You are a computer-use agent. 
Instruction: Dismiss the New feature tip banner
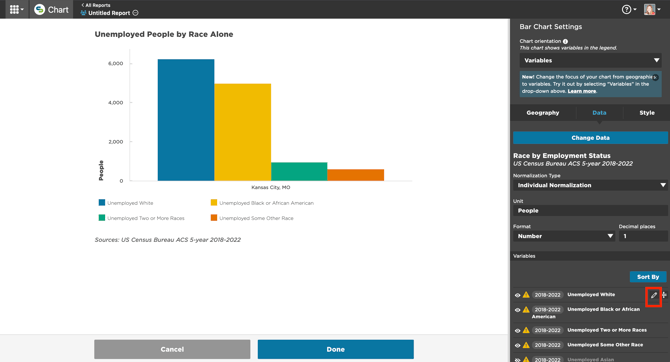[x=655, y=77]
